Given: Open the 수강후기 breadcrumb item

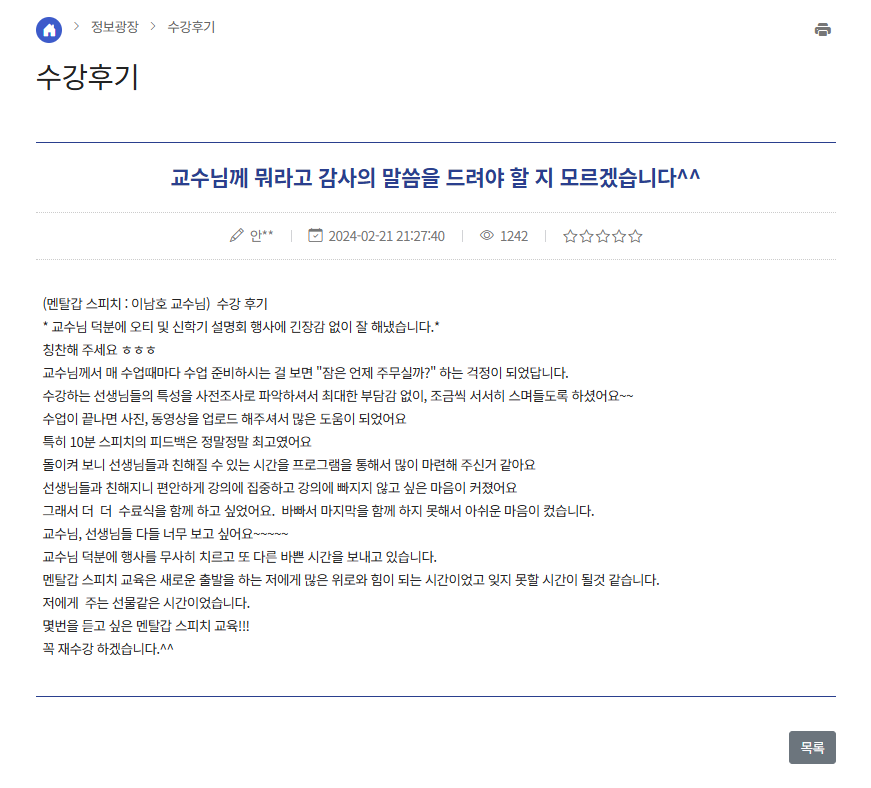Looking at the screenshot, I should pos(191,27).
